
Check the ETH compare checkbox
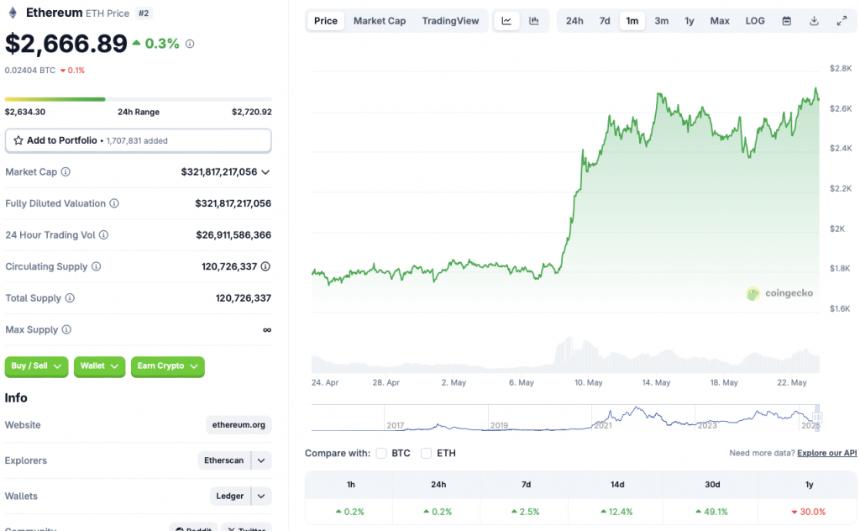click(427, 453)
